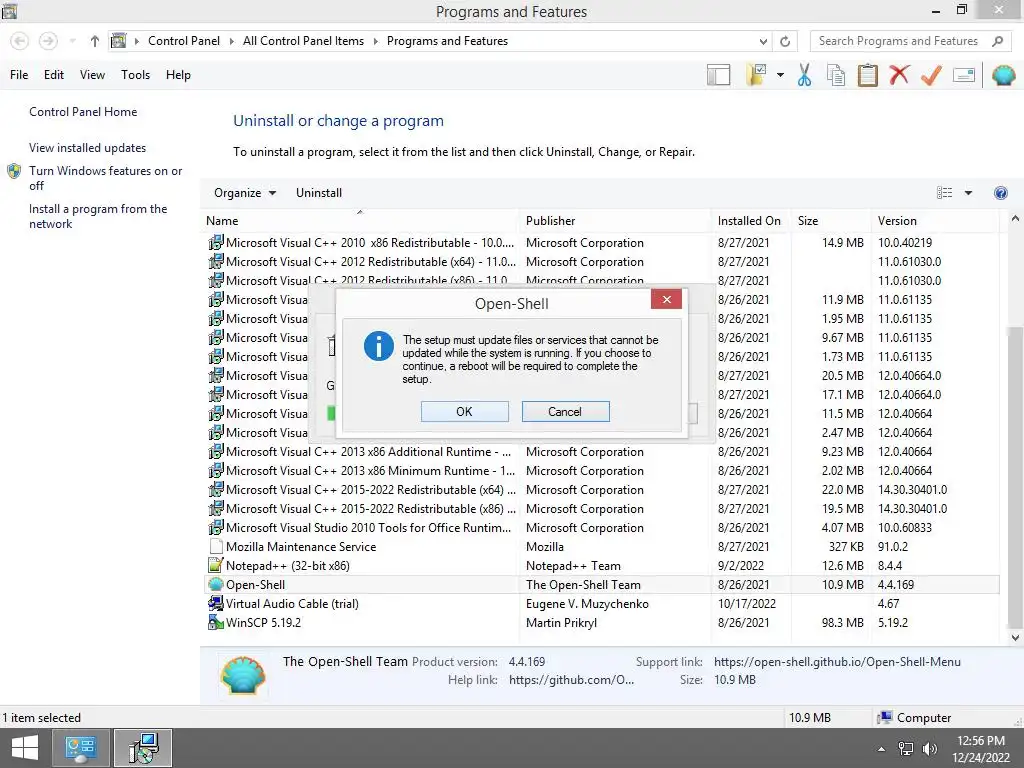Screen dimensions: 1024x768
Task: Click the blue Help question mark icon
Action: (x=1000, y=193)
